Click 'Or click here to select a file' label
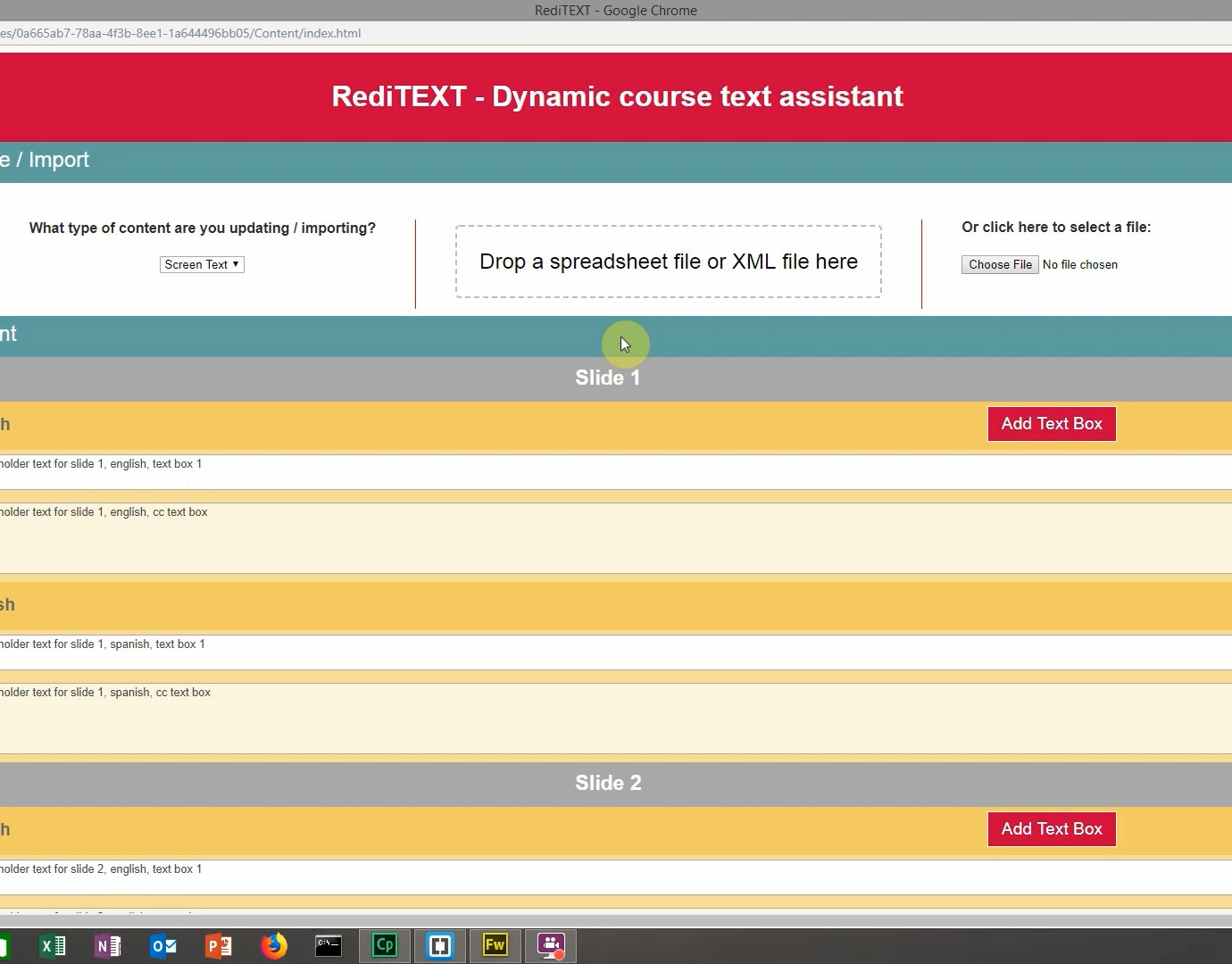Screen dimensions: 1232x964 pyautogui.click(x=1056, y=228)
